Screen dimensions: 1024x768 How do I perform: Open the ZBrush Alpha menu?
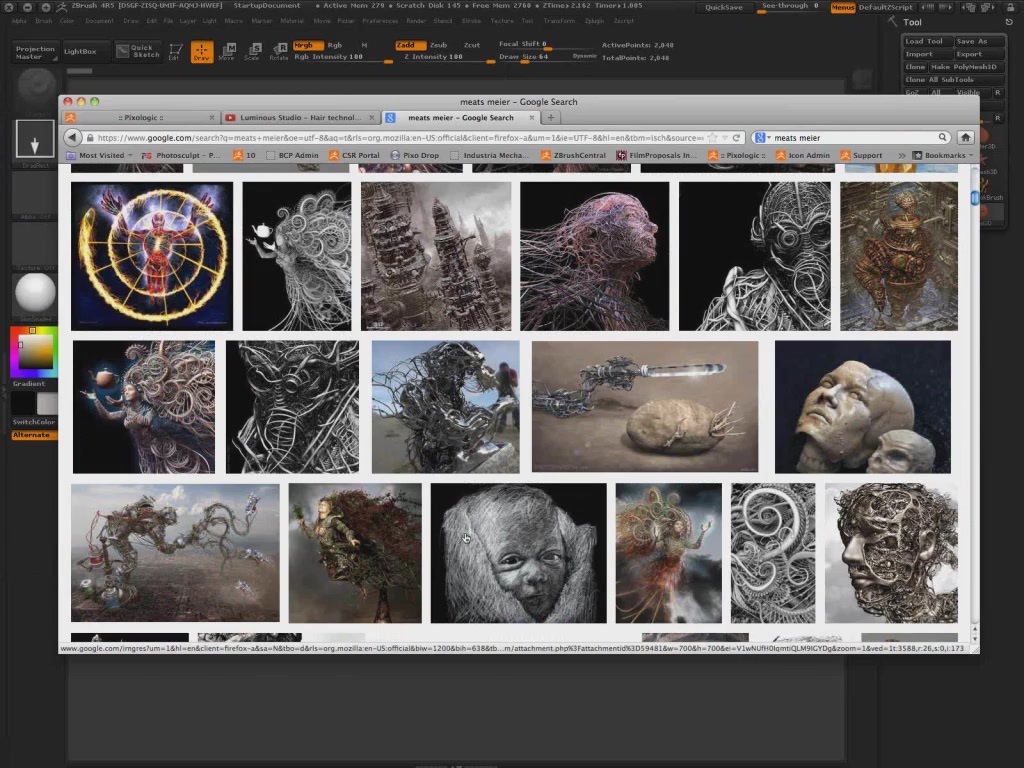[x=19, y=21]
